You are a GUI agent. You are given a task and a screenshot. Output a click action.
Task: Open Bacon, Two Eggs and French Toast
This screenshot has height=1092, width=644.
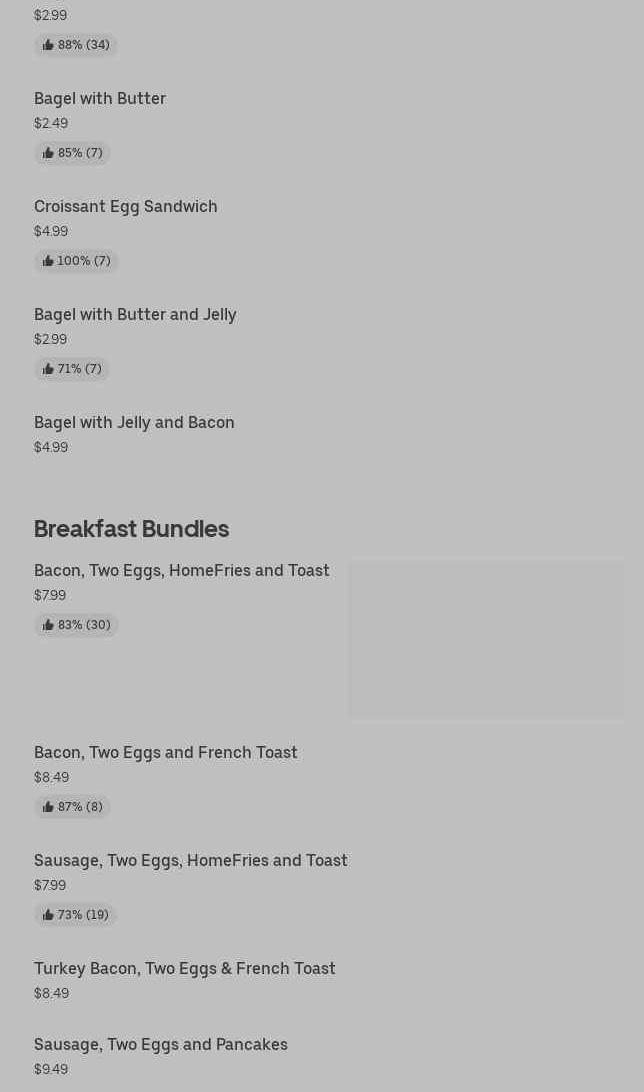(x=165, y=752)
